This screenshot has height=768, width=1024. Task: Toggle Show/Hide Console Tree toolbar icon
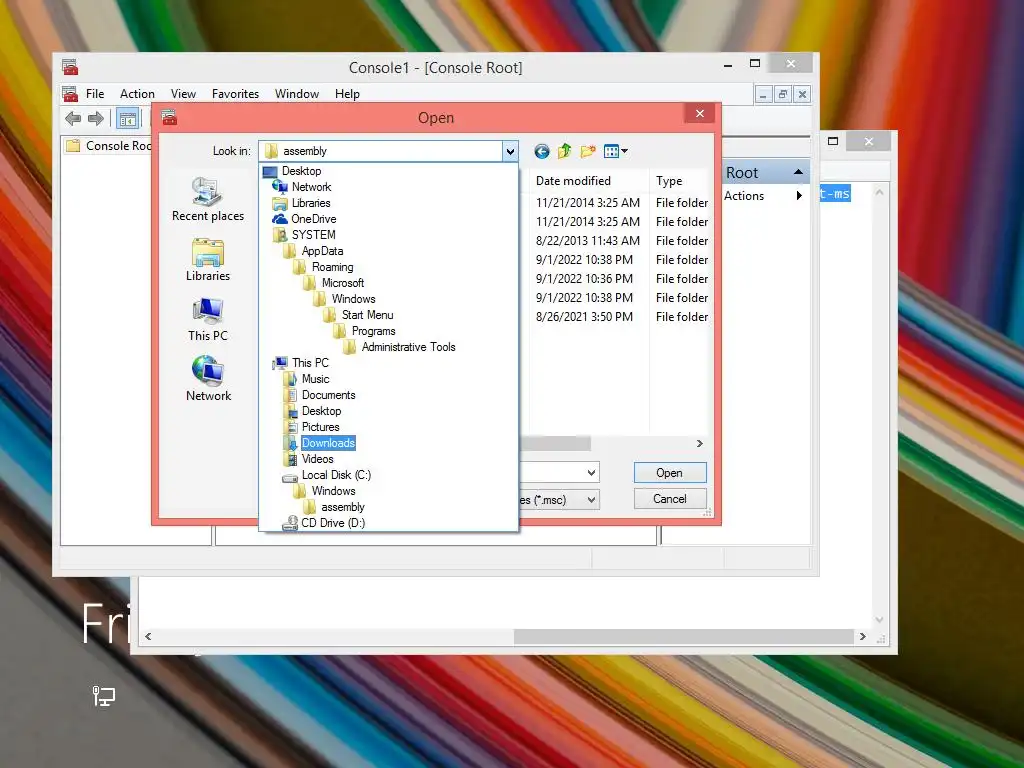click(x=128, y=119)
